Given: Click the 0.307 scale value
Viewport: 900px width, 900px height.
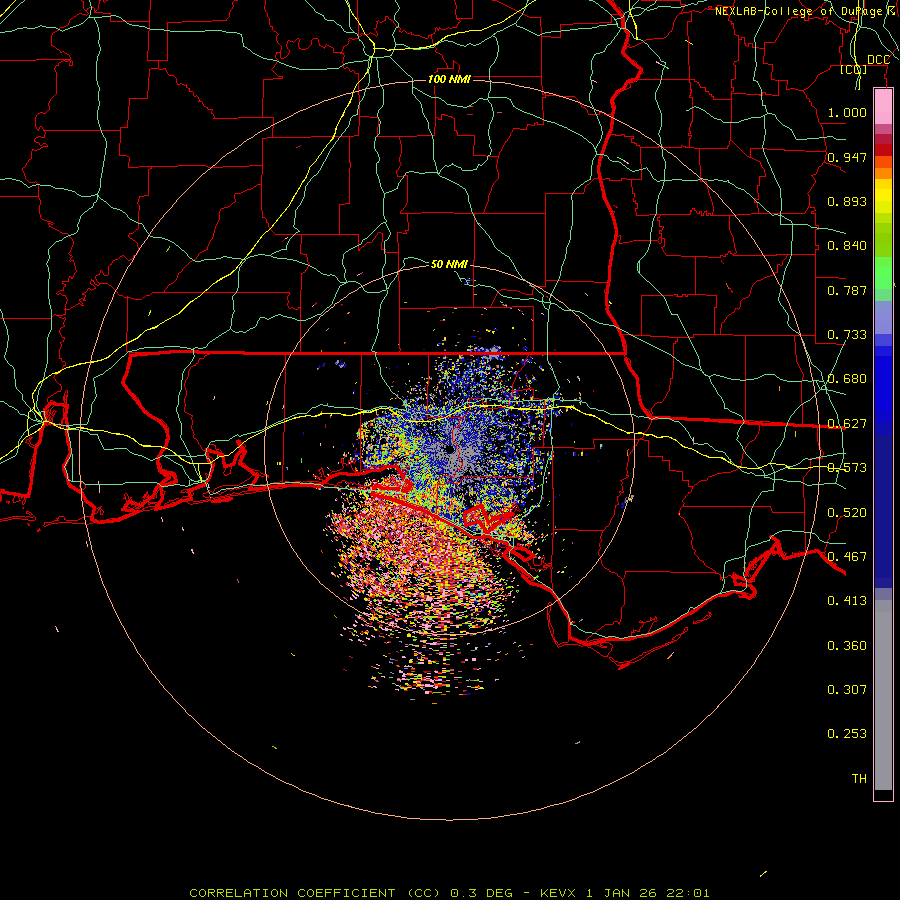Looking at the screenshot, I should [x=847, y=690].
